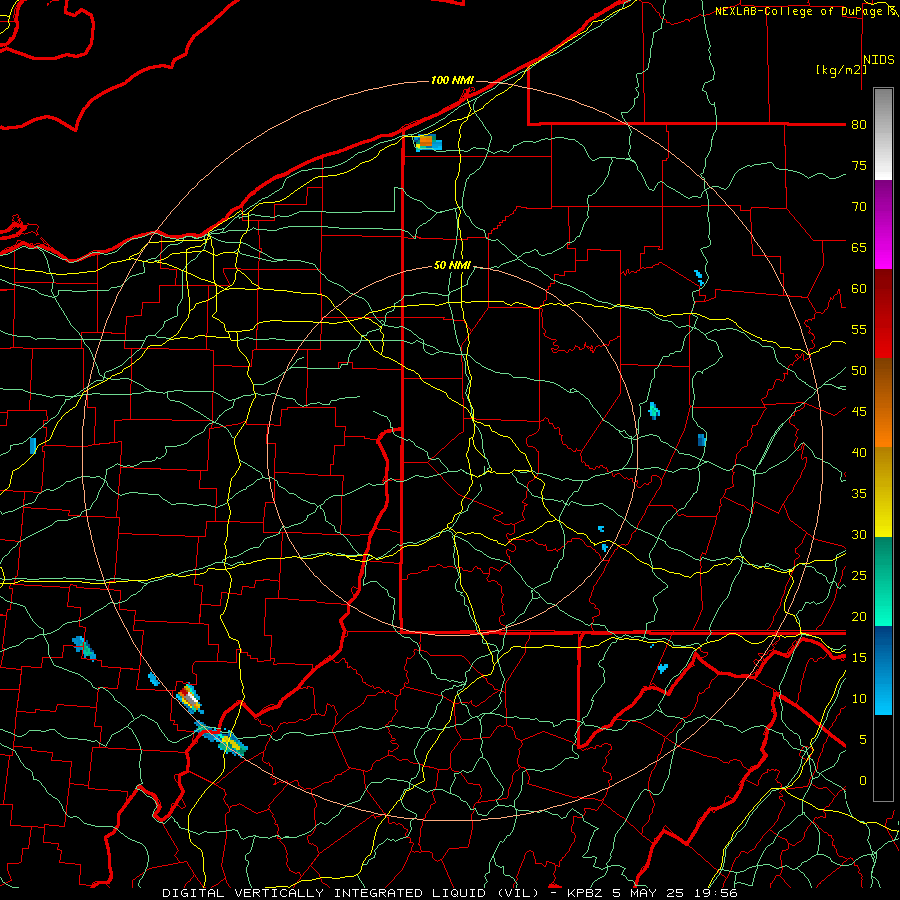The width and height of the screenshot is (900, 900).
Task: Click the 5 value on the legend
Action: pos(863,740)
